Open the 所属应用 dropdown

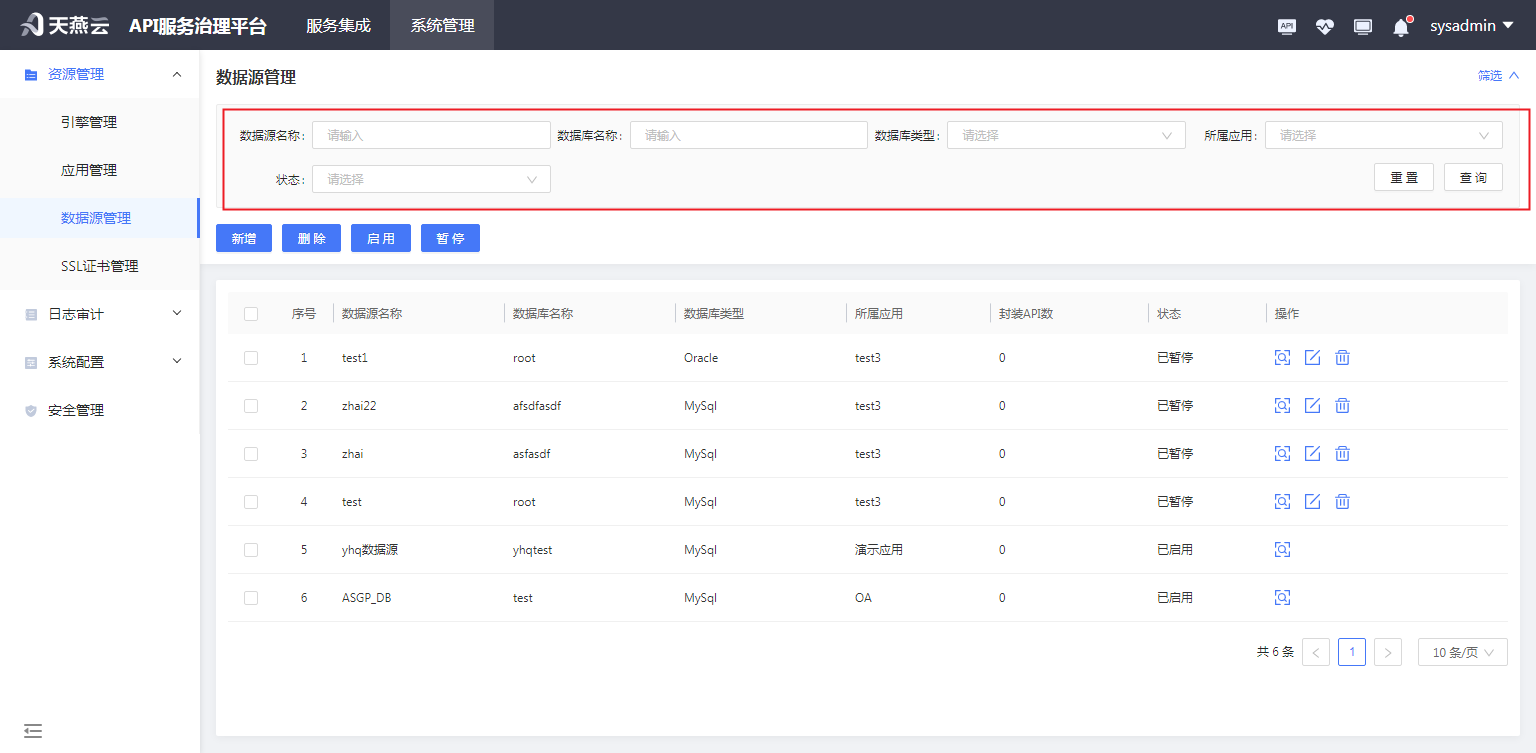[x=1384, y=134]
